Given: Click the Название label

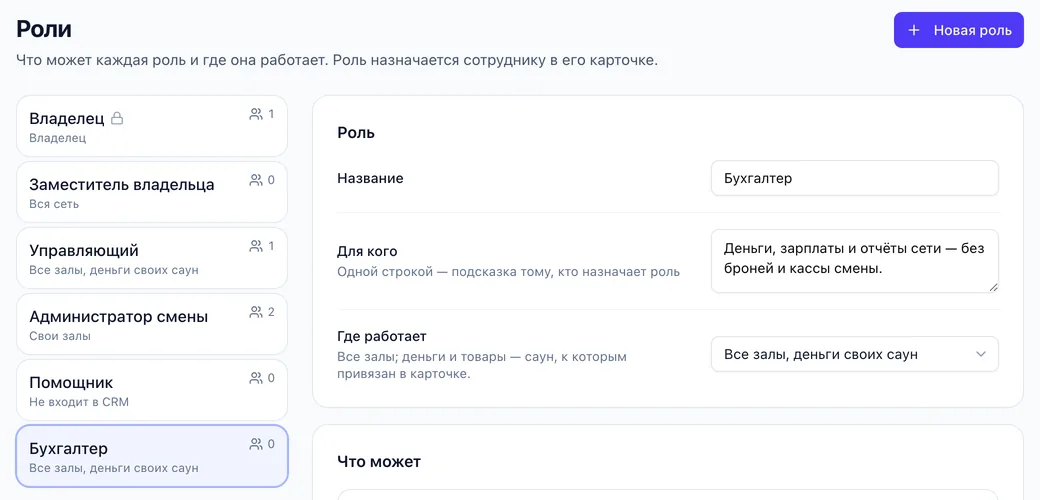Looking at the screenshot, I should pyautogui.click(x=370, y=178).
